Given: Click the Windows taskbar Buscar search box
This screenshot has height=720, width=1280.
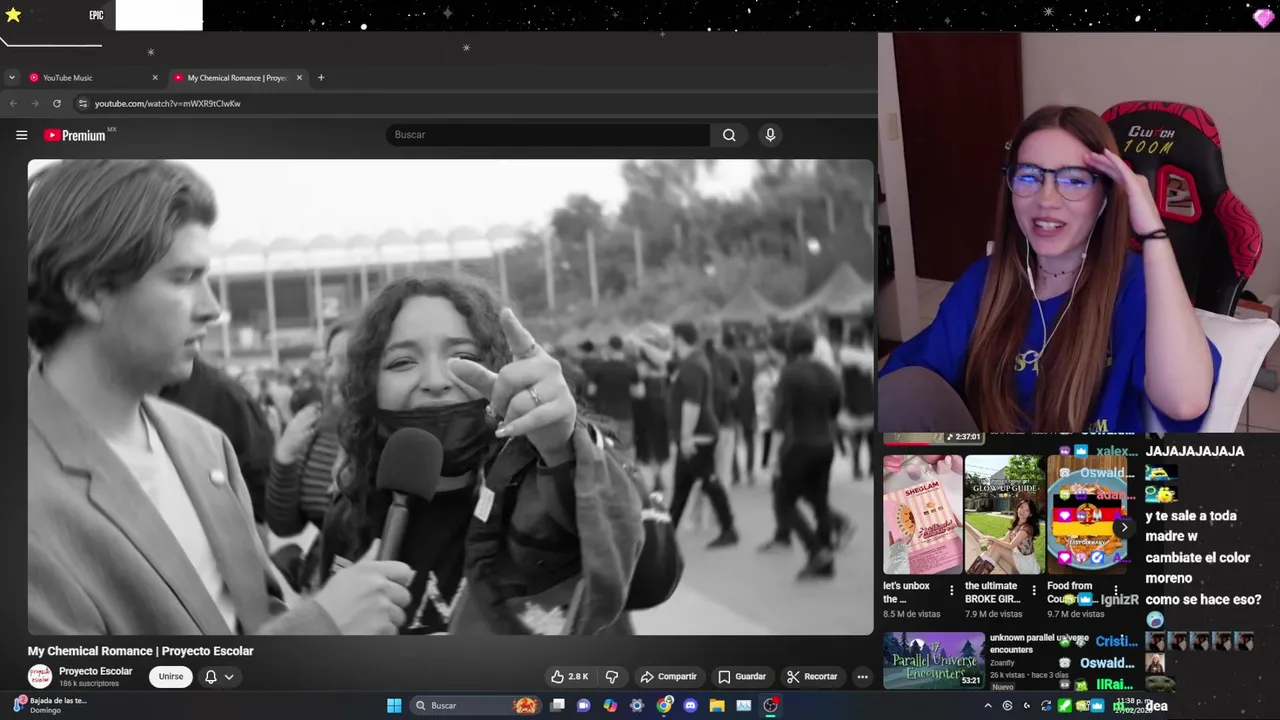Looking at the screenshot, I should click(476, 706).
